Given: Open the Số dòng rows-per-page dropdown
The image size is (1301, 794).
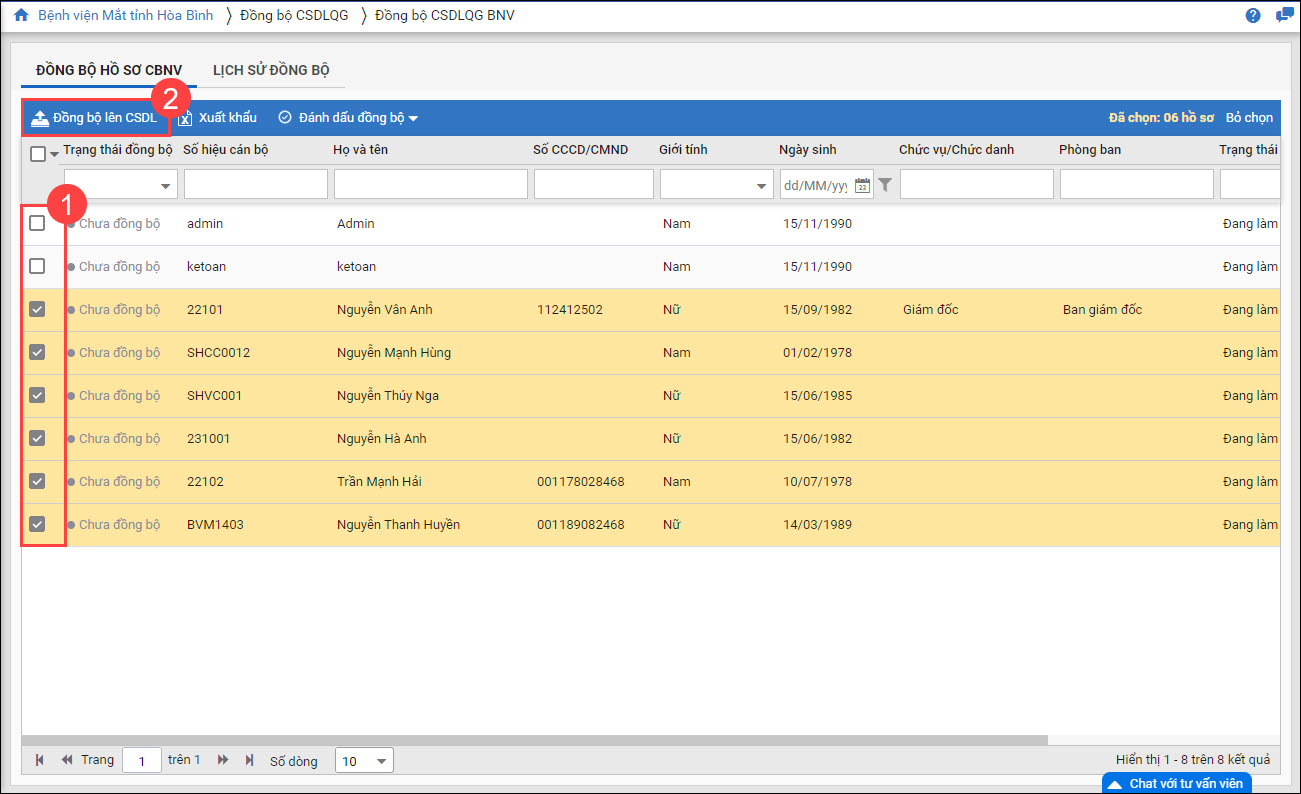Looking at the screenshot, I should pos(364,761).
